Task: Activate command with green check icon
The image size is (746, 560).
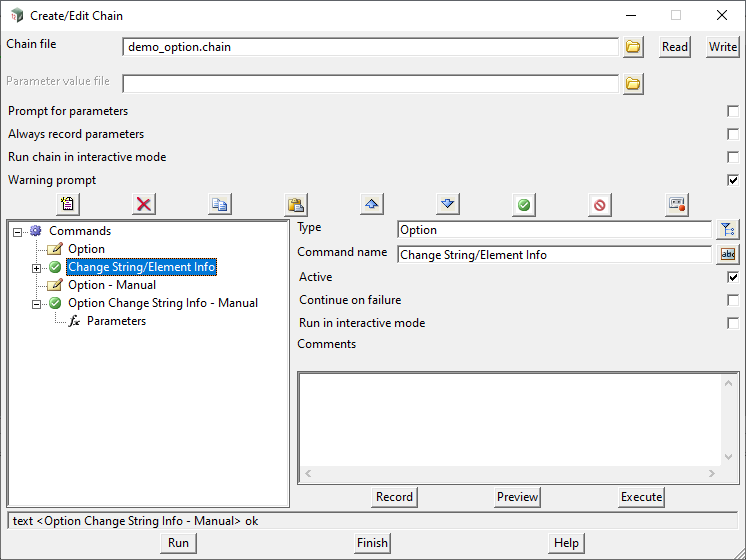Action: (524, 205)
